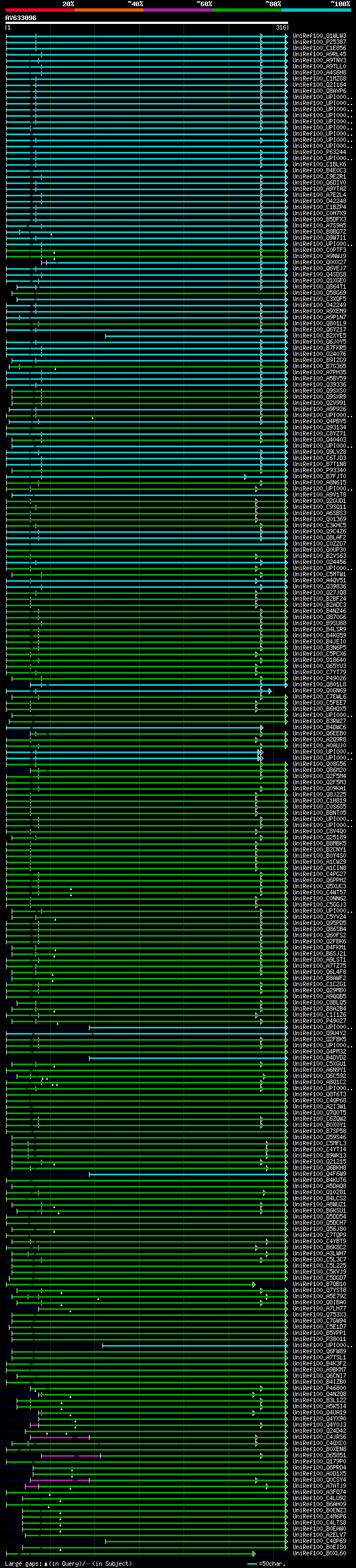Click the red 20% identity color segment
This screenshot has width=356, height=1568.
[40, 10]
